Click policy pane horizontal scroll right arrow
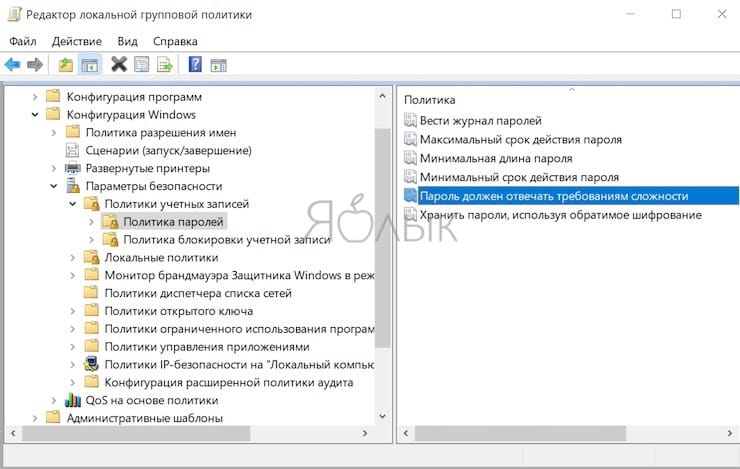This screenshot has width=740, height=469. [730, 433]
